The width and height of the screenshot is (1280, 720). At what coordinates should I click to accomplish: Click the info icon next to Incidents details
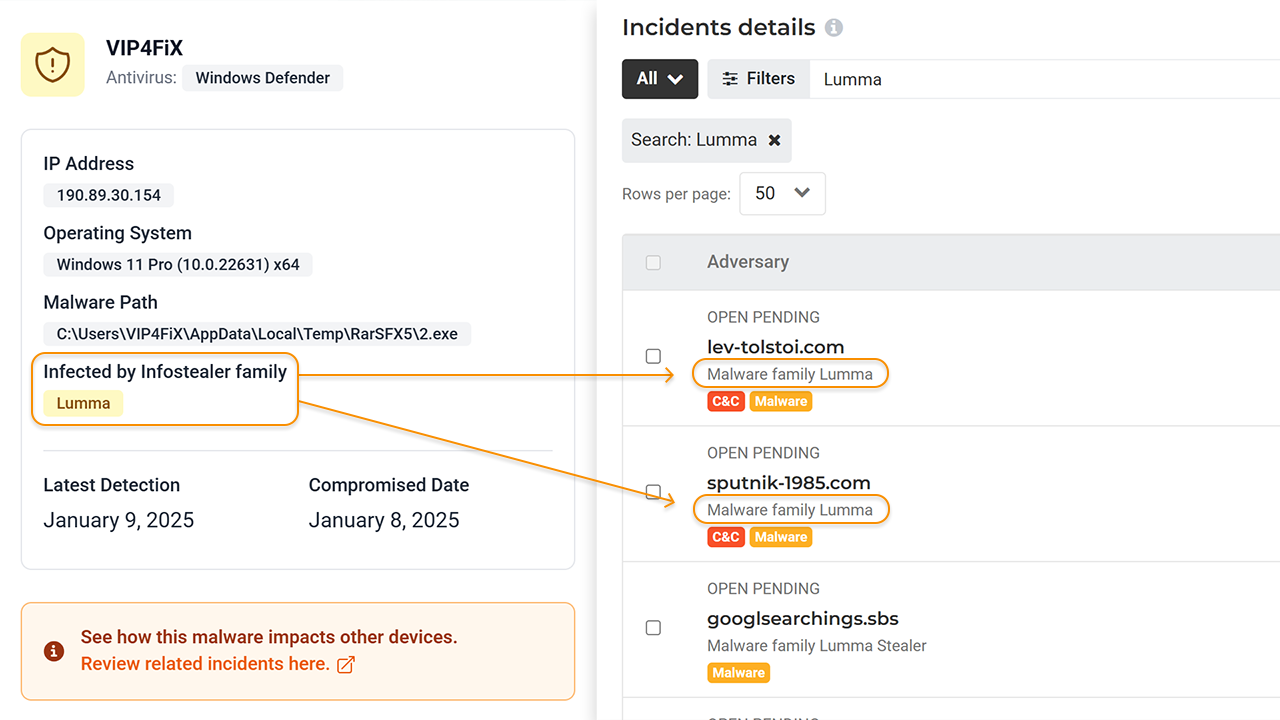point(833,28)
